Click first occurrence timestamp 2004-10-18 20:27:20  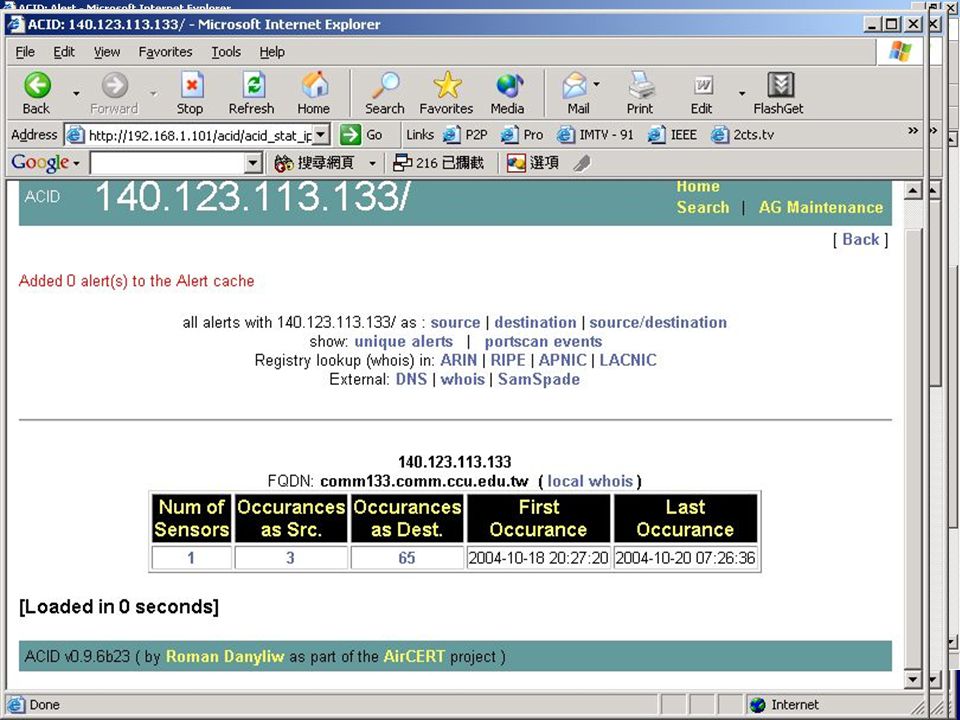click(538, 558)
